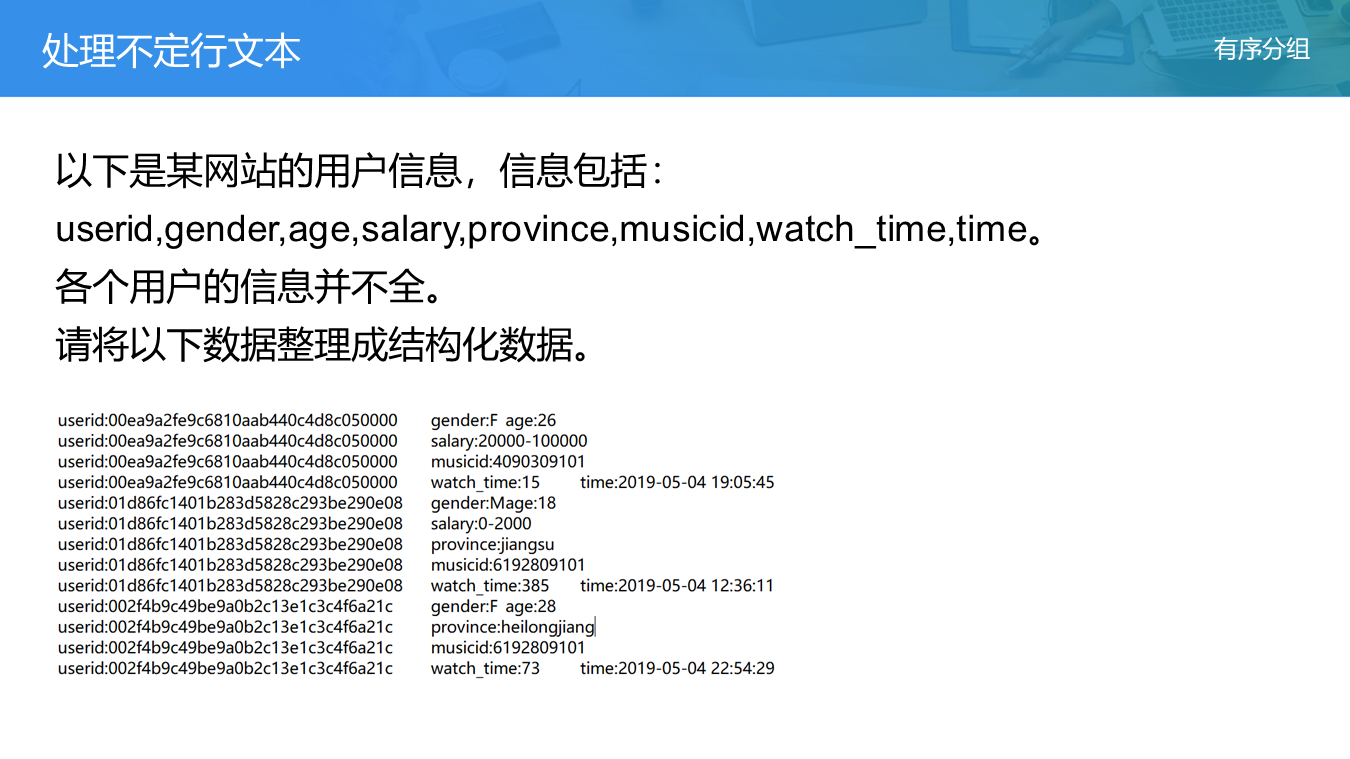Viewport: 1350px width, 759px height.
Task: Click the value "gender:F age:28"
Action: (493, 606)
